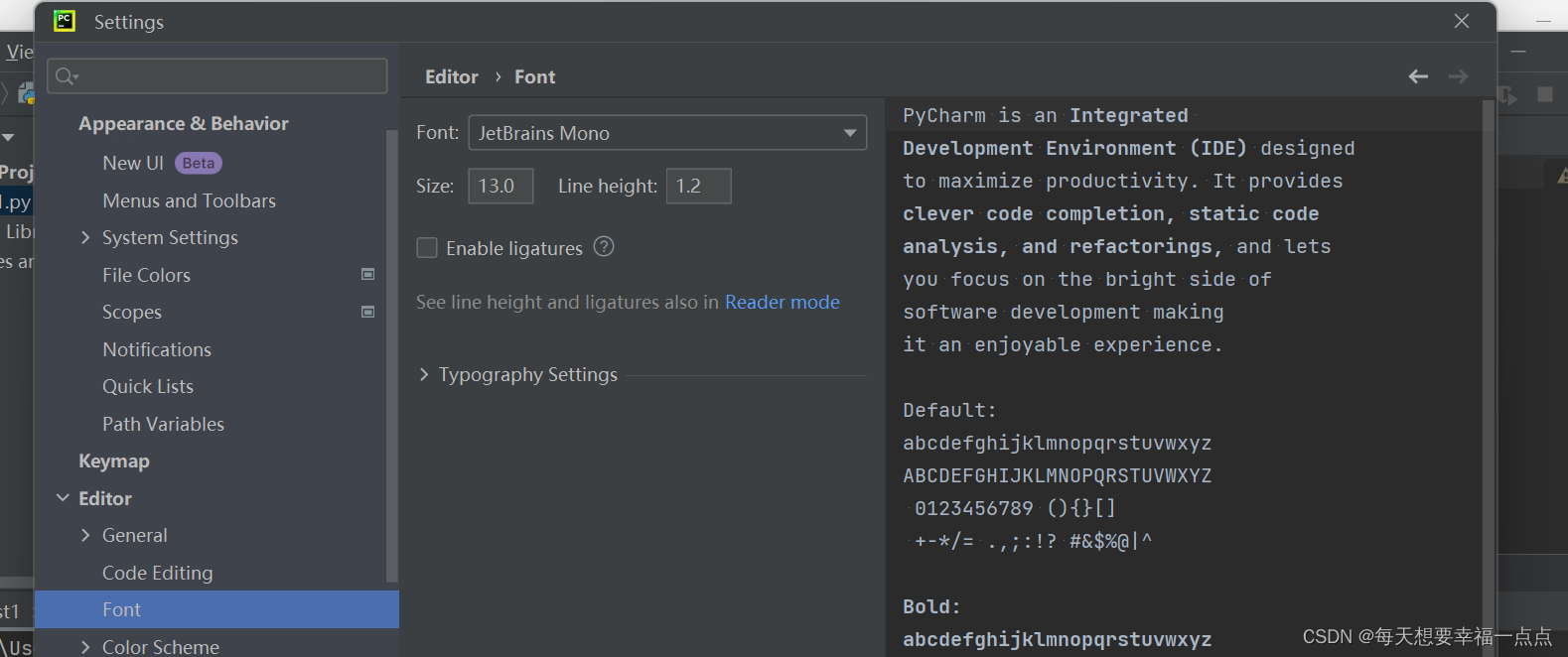Open File Colors settings
Screen dimensions: 1568x657
click(x=146, y=275)
